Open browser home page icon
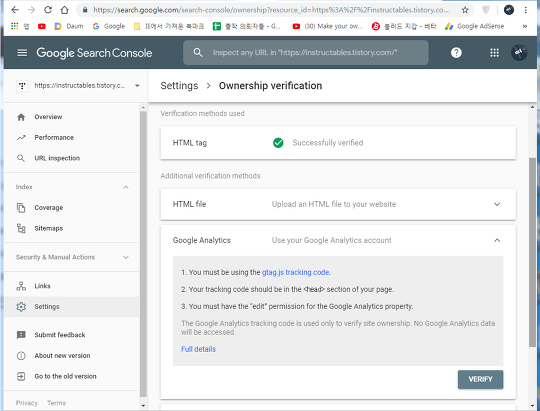Screen dimensions: 540x411 pyautogui.click(x=64, y=10)
